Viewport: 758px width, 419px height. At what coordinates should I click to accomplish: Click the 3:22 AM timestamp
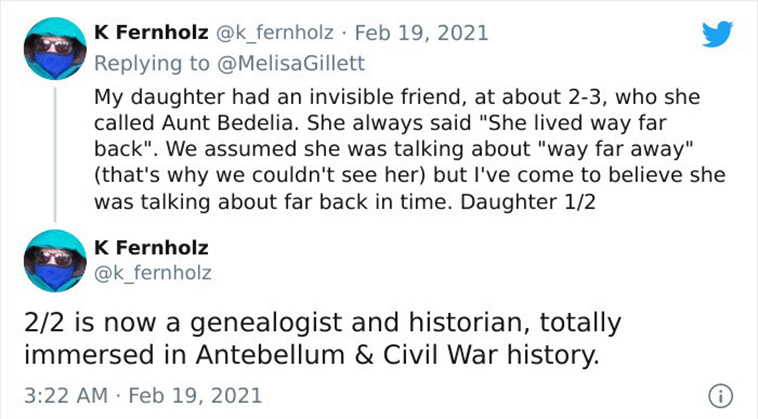click(66, 395)
